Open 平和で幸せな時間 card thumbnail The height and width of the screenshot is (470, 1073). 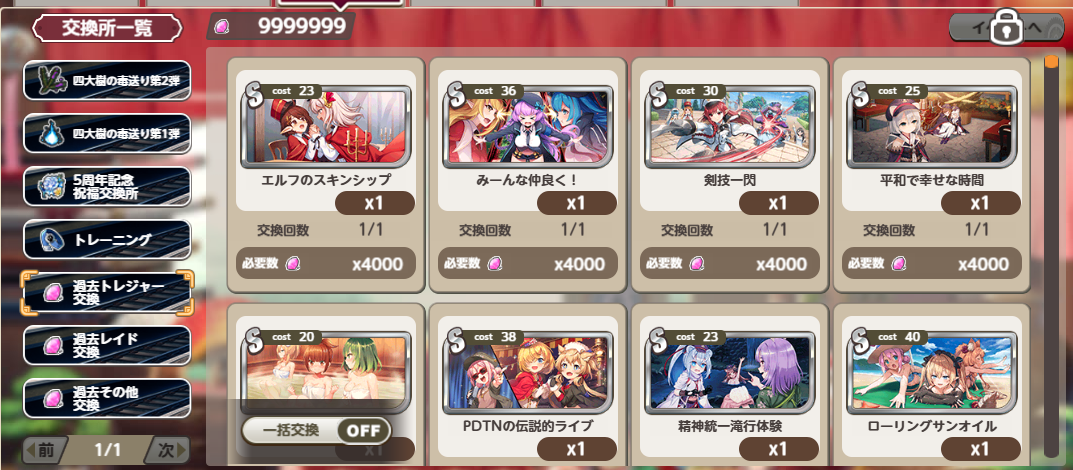pos(931,125)
